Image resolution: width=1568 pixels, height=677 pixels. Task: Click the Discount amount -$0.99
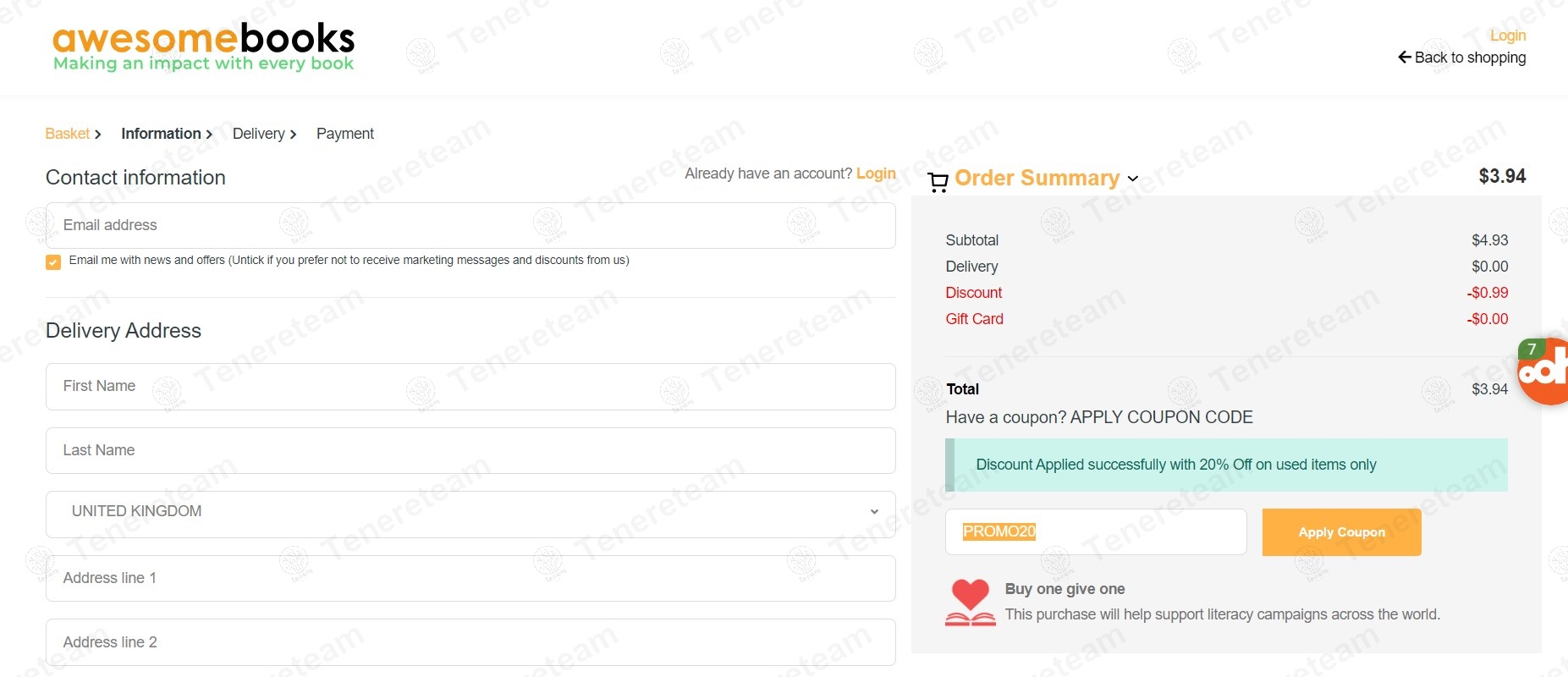pyautogui.click(x=1488, y=293)
